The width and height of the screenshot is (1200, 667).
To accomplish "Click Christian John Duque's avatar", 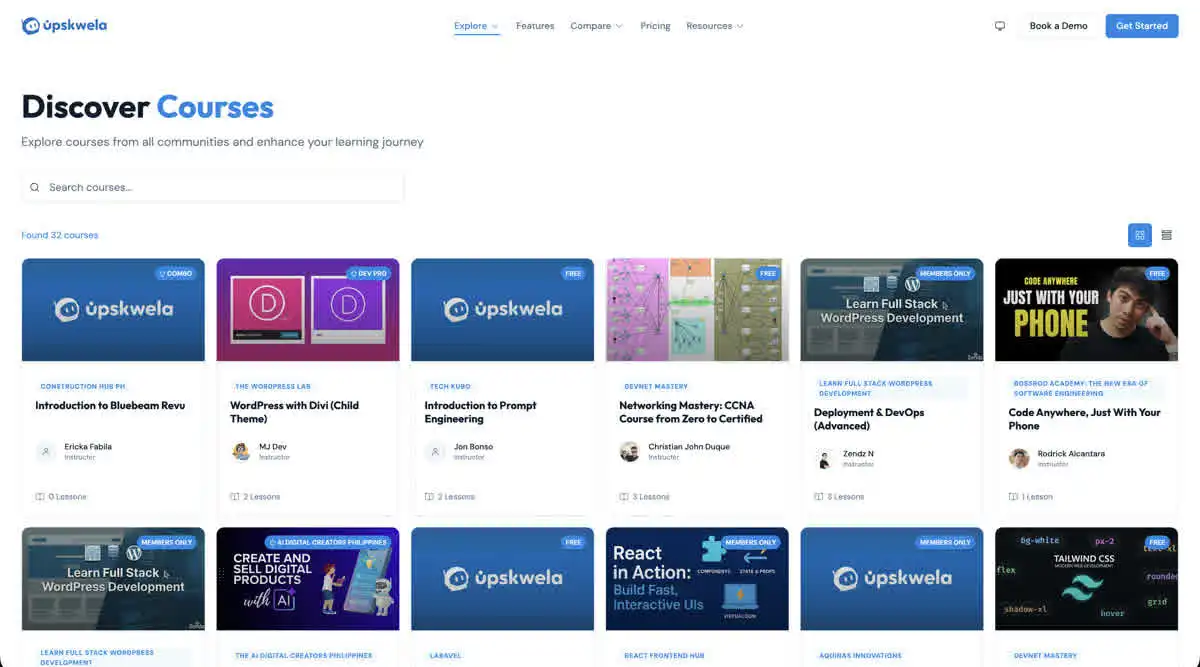I will click(630, 452).
